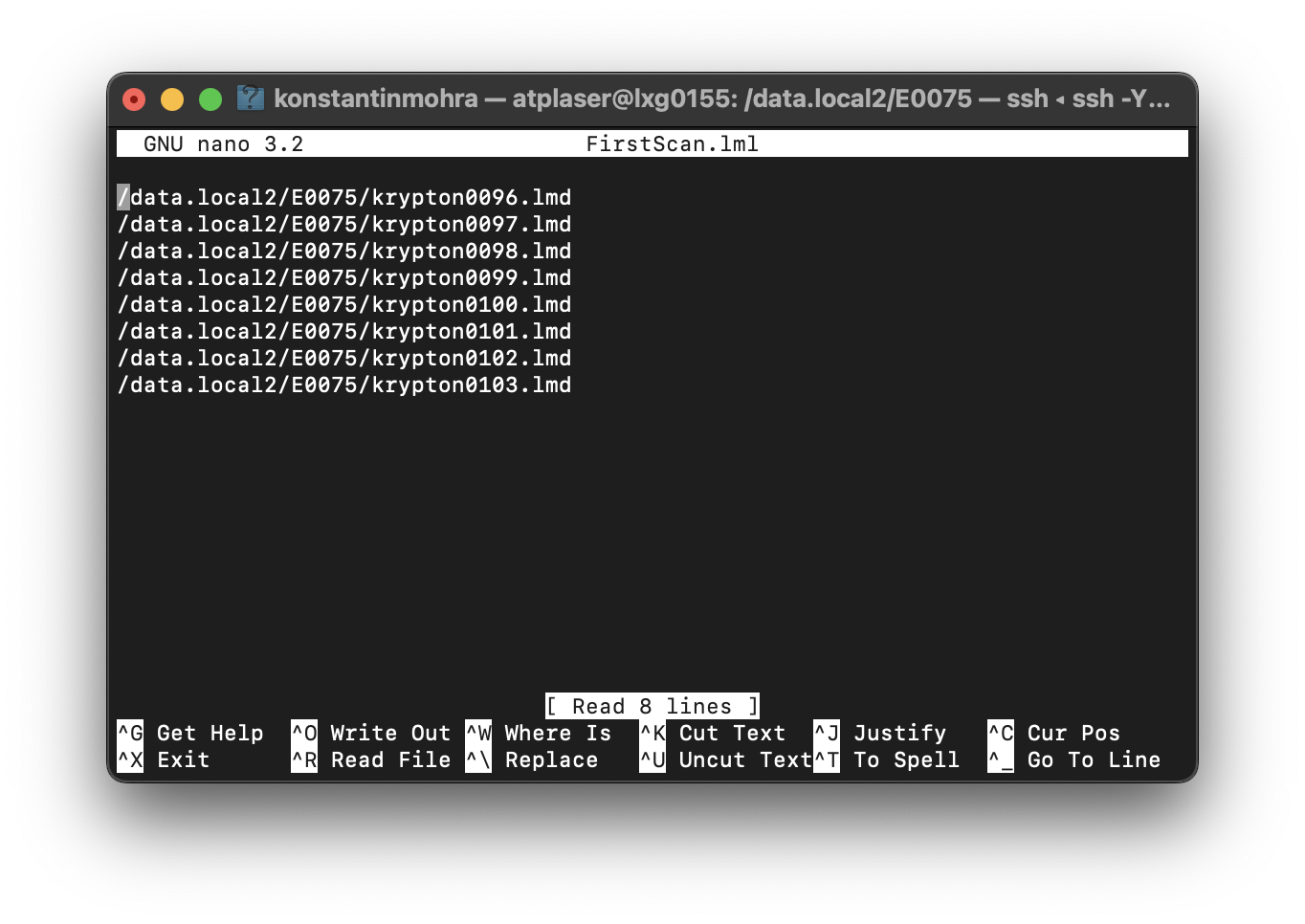Click the line with krypton0101.lmd
Image resolution: width=1305 pixels, height=924 pixels.
344,331
